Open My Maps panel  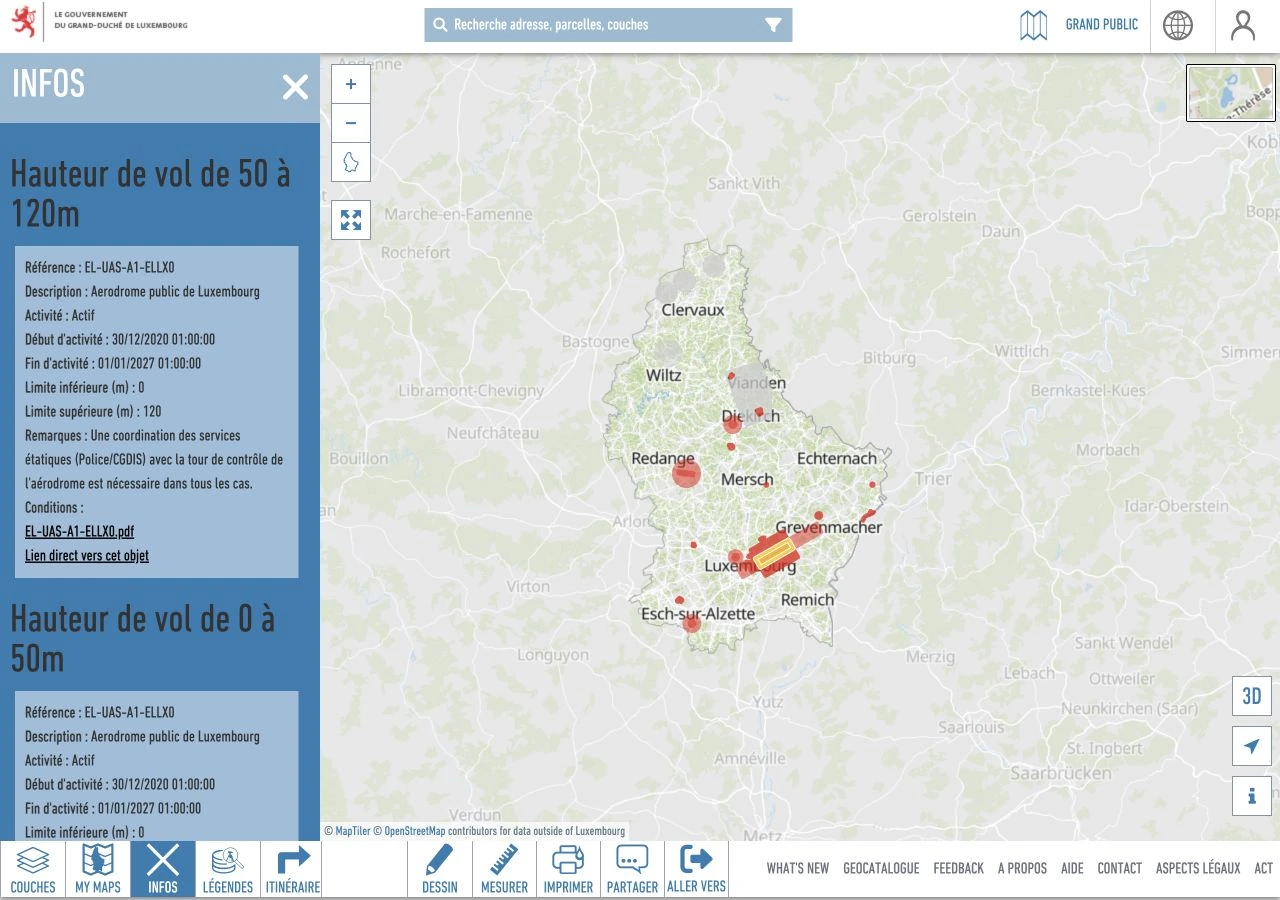[98, 869]
